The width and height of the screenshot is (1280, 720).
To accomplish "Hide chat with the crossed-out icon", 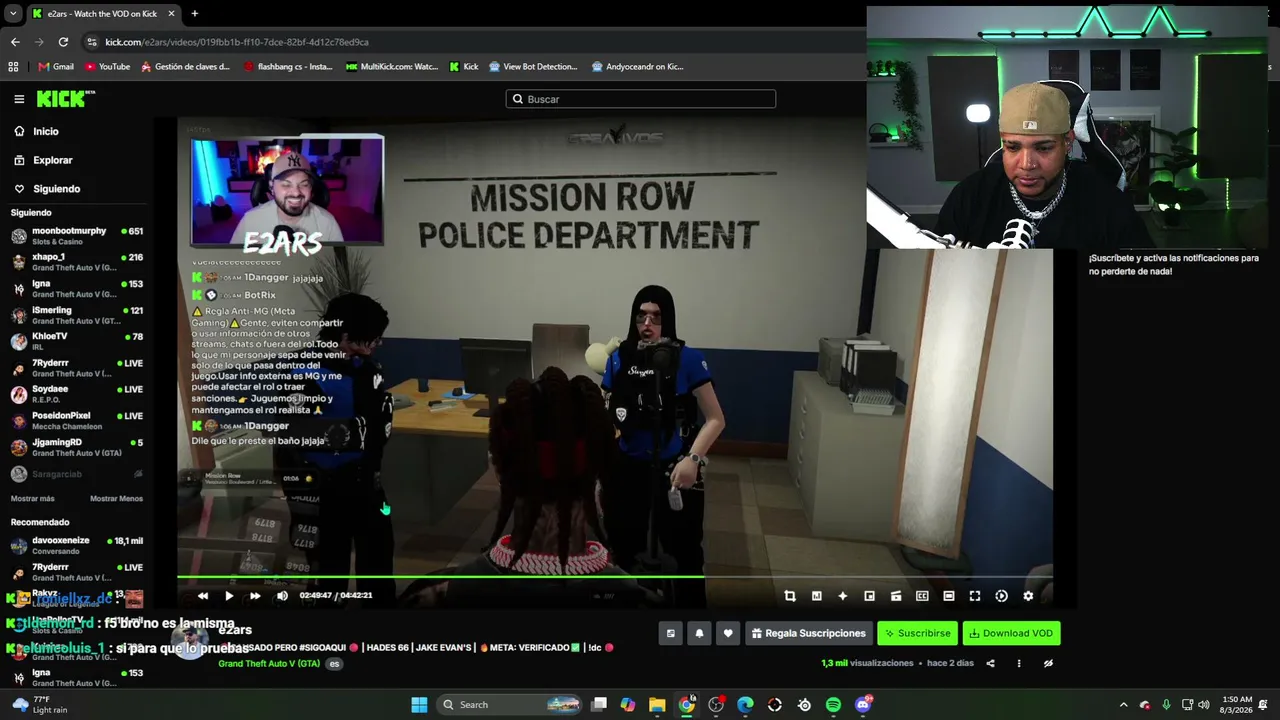I will pos(1048,663).
